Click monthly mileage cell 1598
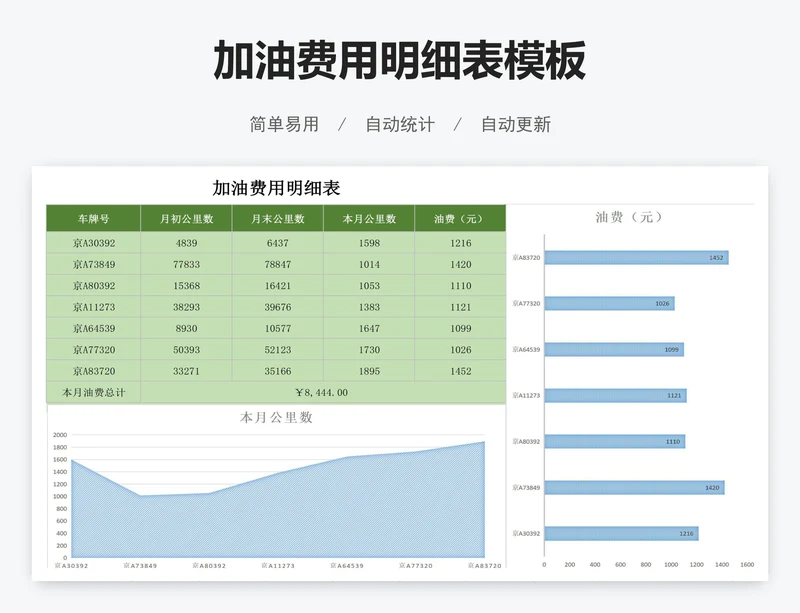The width and height of the screenshot is (800, 613). (369, 243)
